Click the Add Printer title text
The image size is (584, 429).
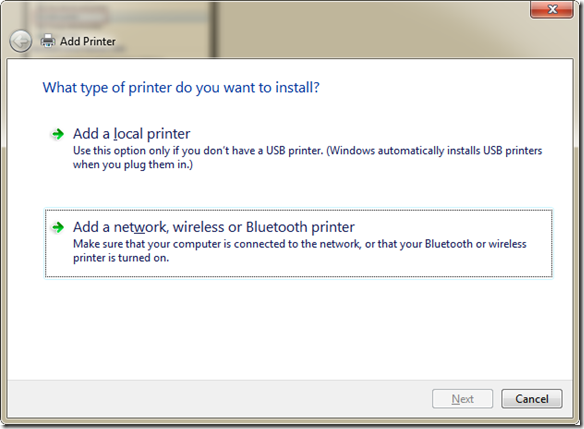[88, 41]
